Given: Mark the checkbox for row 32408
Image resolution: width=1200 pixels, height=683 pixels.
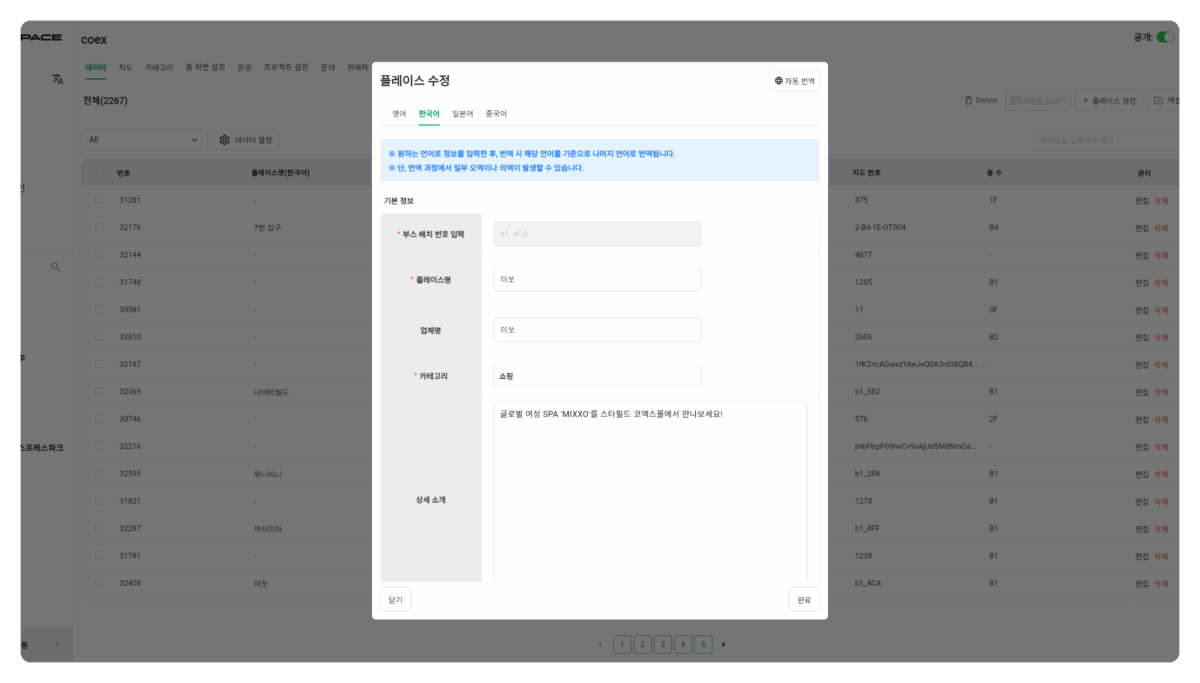Looking at the screenshot, I should point(99,583).
